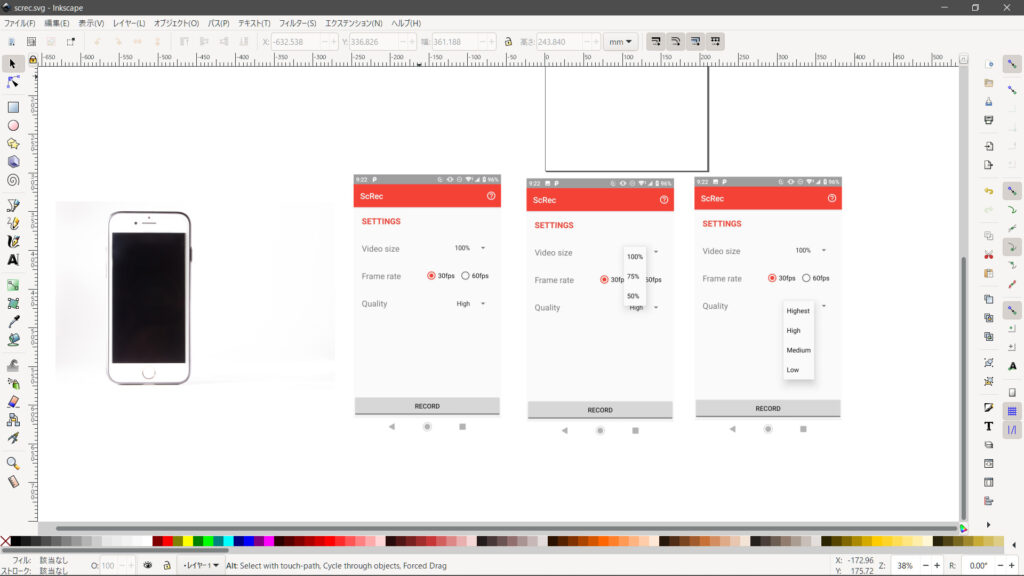This screenshot has width=1024, height=576.
Task: Toggle current layer visibility eye
Action: [x=148, y=566]
